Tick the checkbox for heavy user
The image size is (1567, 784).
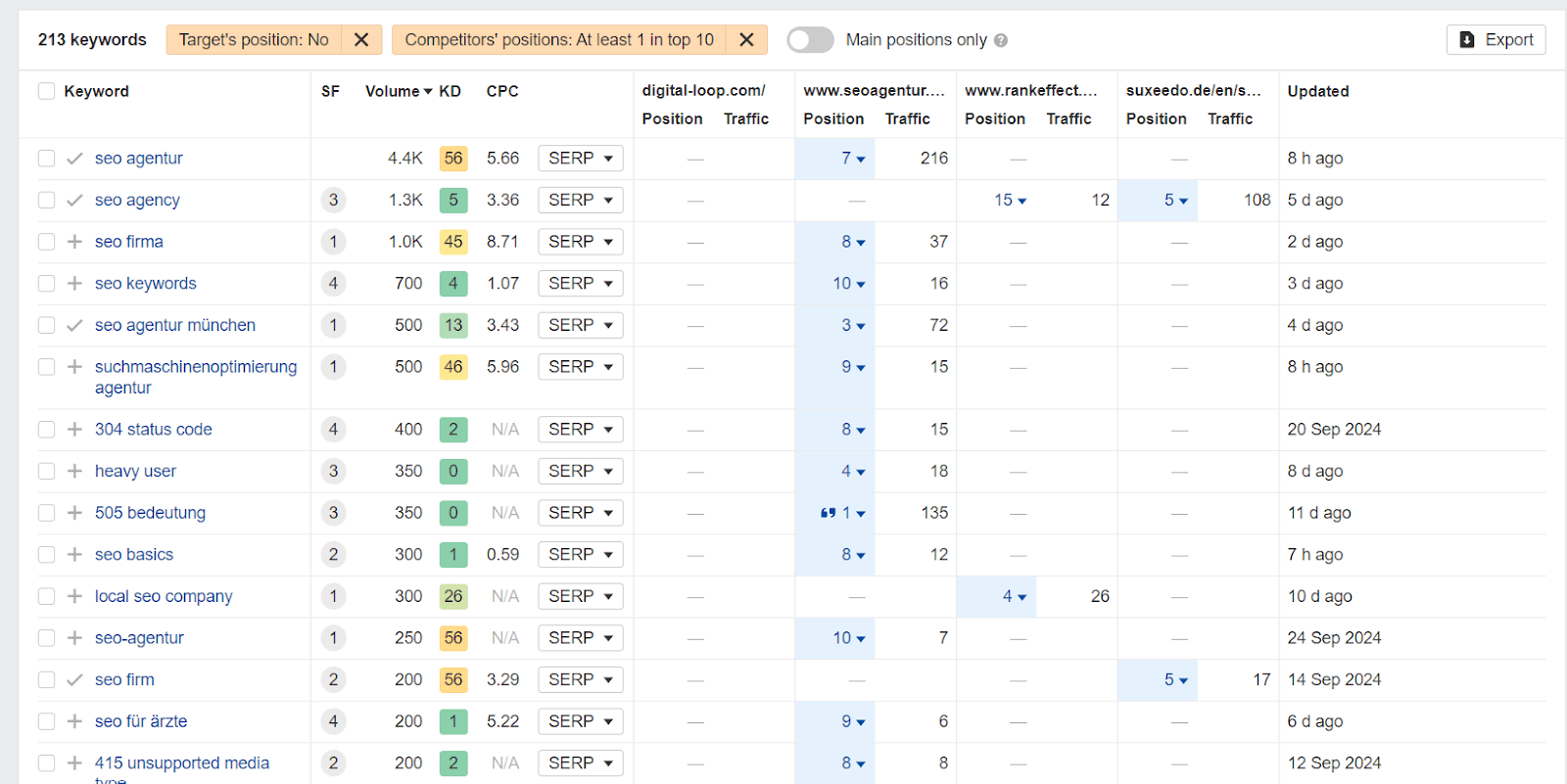46,471
